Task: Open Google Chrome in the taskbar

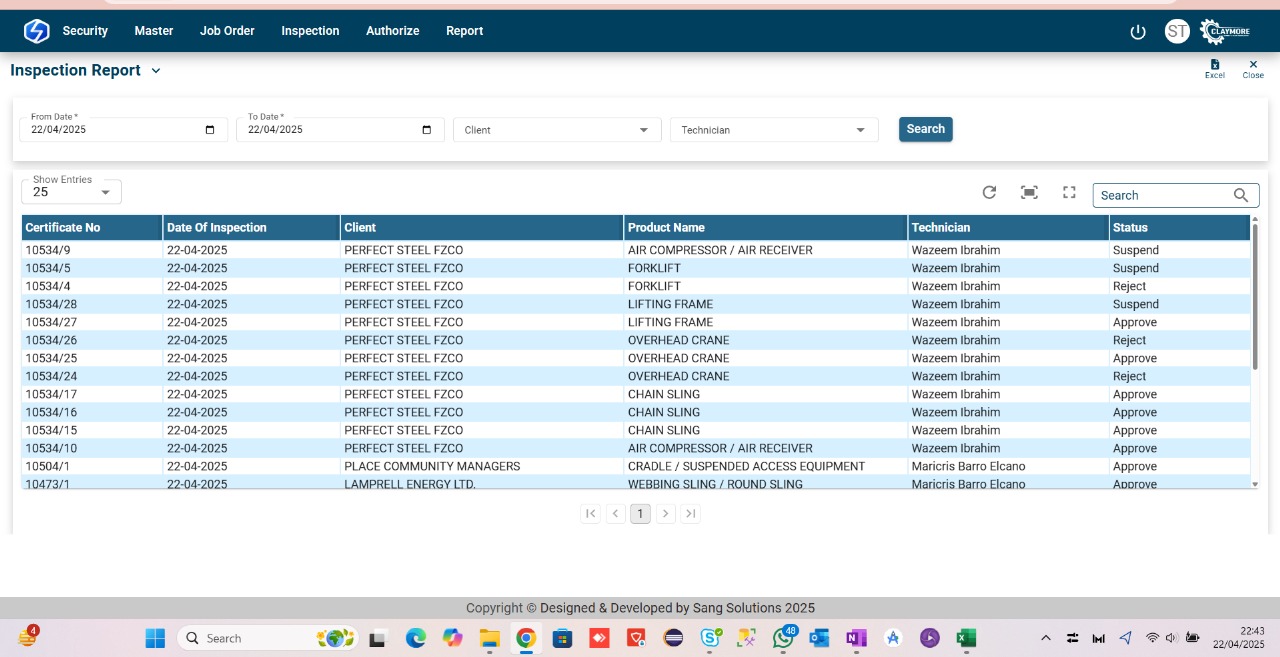Action: point(526,638)
